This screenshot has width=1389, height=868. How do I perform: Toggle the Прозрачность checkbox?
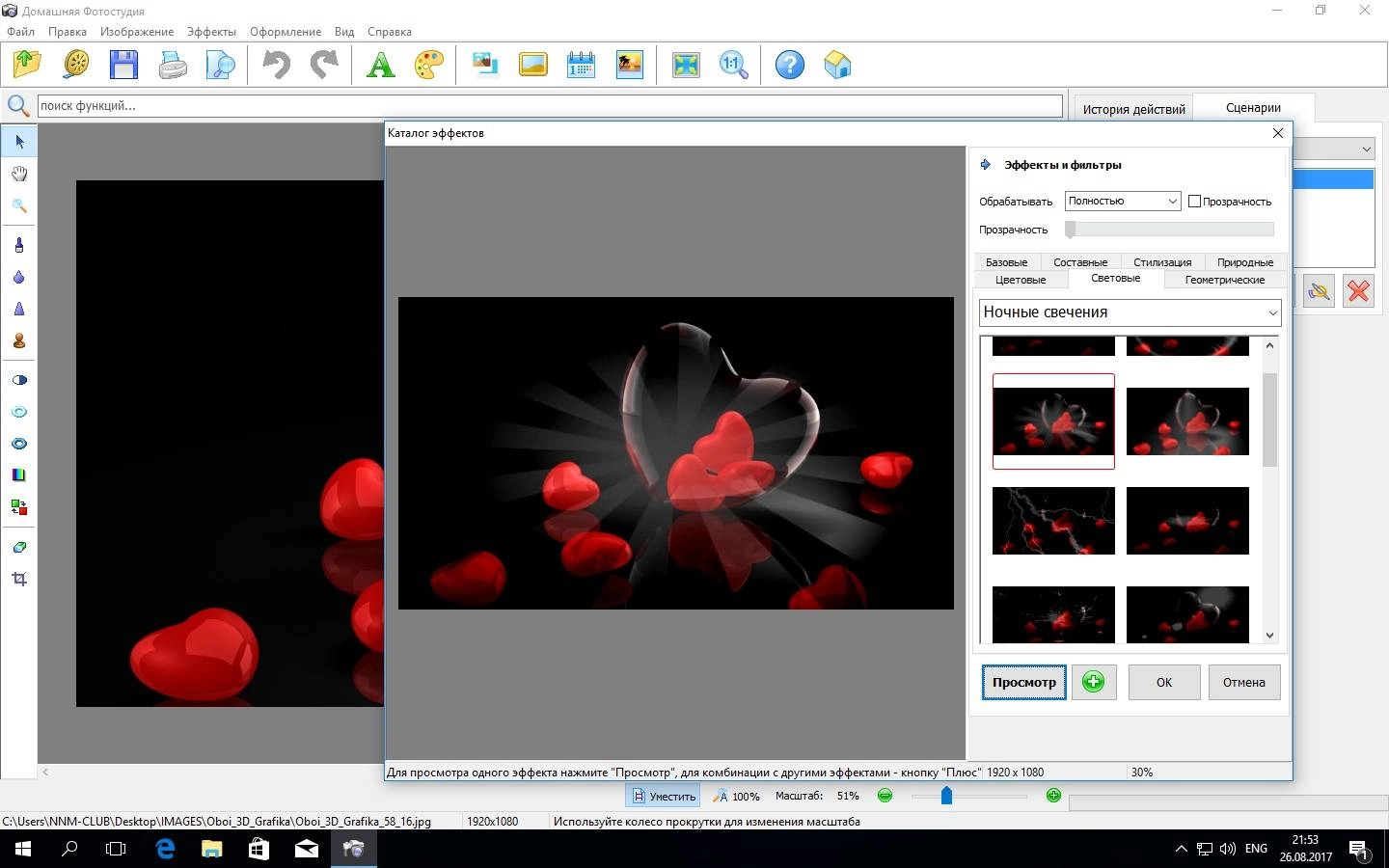(1194, 201)
